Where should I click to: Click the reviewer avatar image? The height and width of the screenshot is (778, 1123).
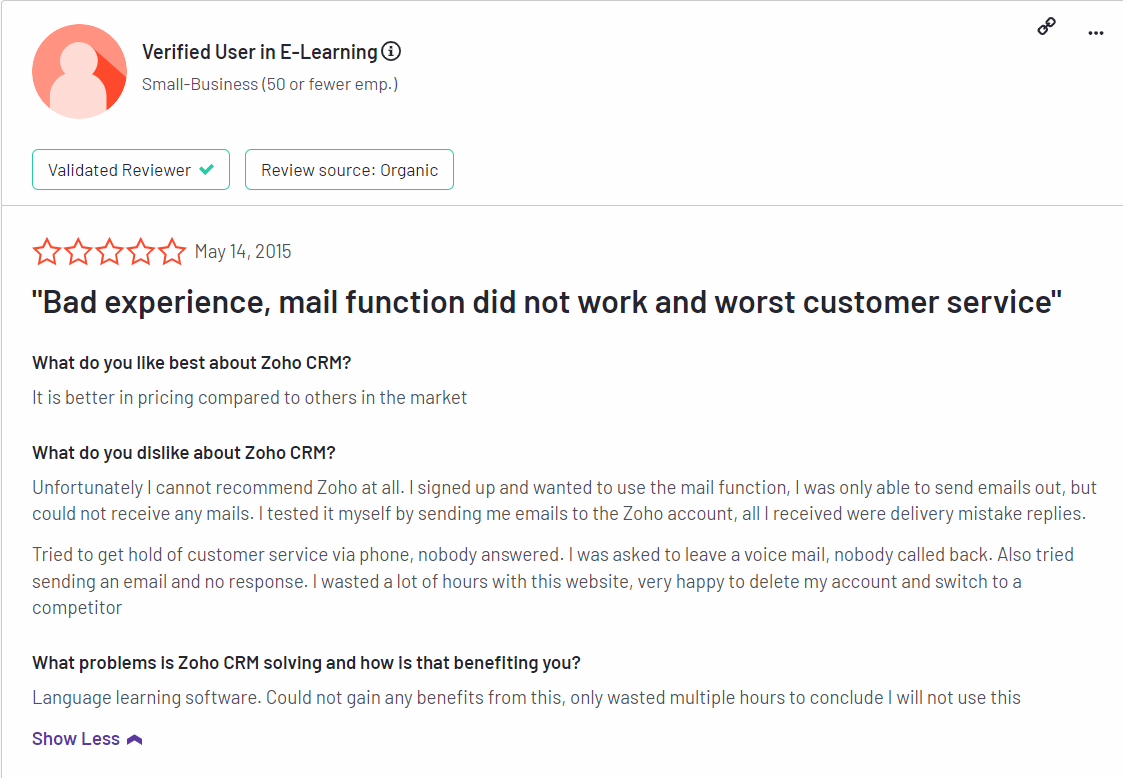tap(79, 72)
